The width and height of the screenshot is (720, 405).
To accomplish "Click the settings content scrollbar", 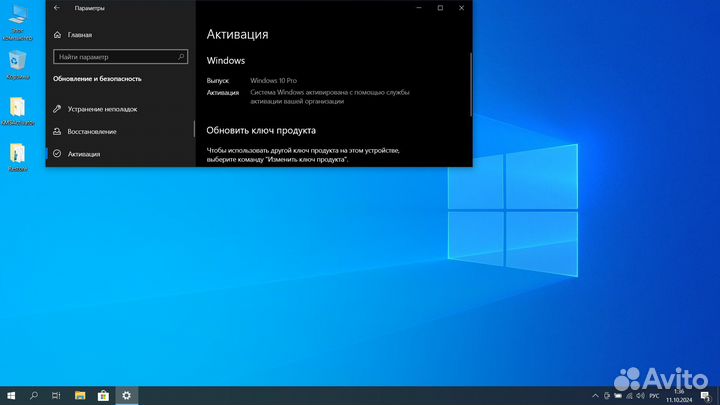I will (471, 84).
